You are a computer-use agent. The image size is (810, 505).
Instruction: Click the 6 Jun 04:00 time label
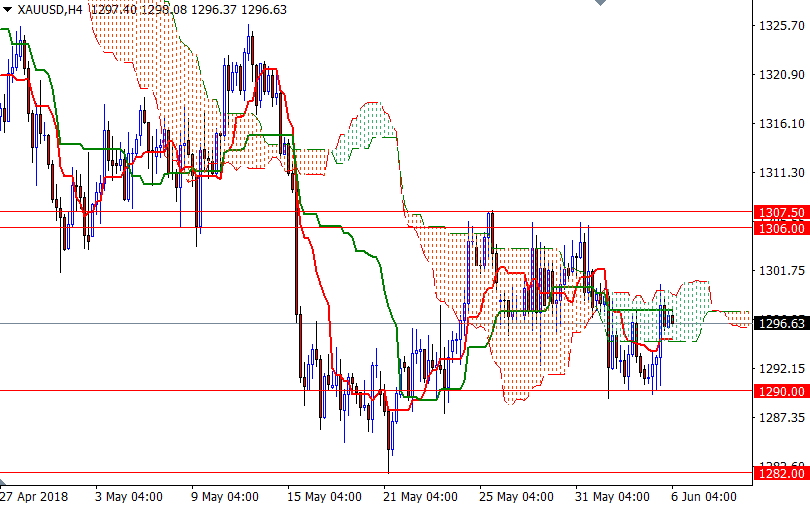pos(705,497)
